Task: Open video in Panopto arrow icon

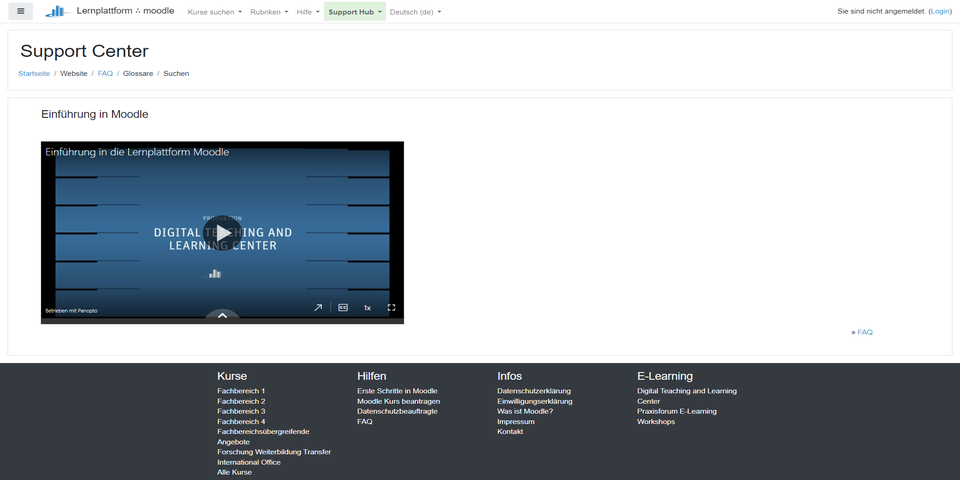Action: pos(318,308)
